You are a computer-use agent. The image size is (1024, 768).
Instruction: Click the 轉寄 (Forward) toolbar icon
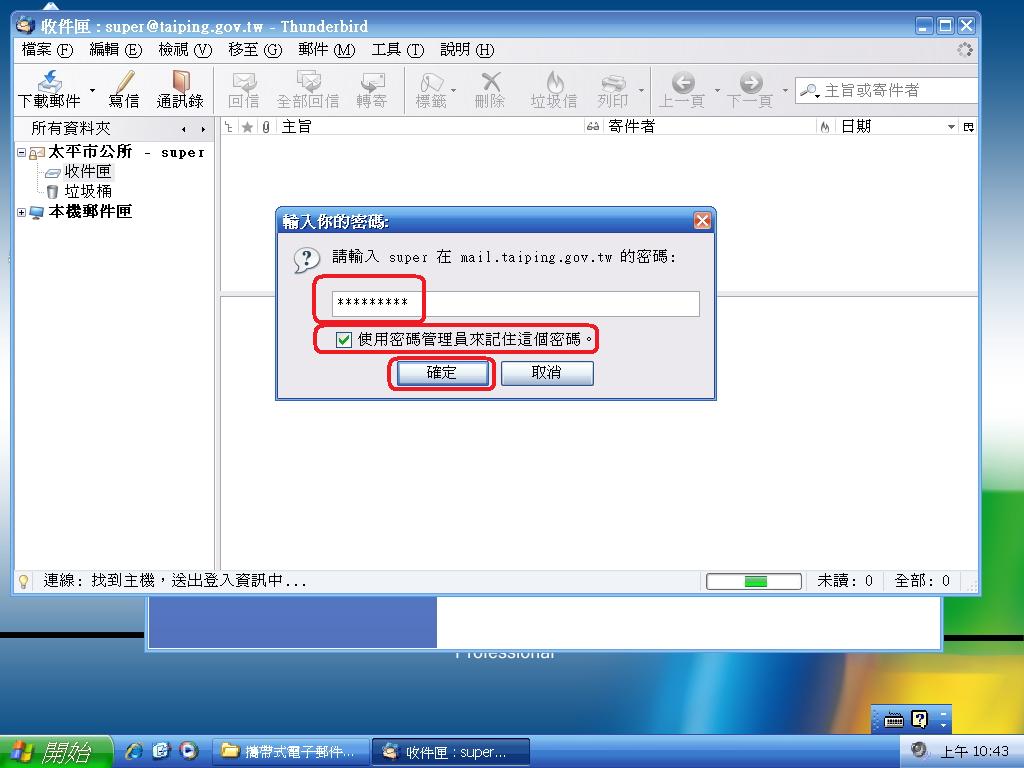[x=372, y=82]
